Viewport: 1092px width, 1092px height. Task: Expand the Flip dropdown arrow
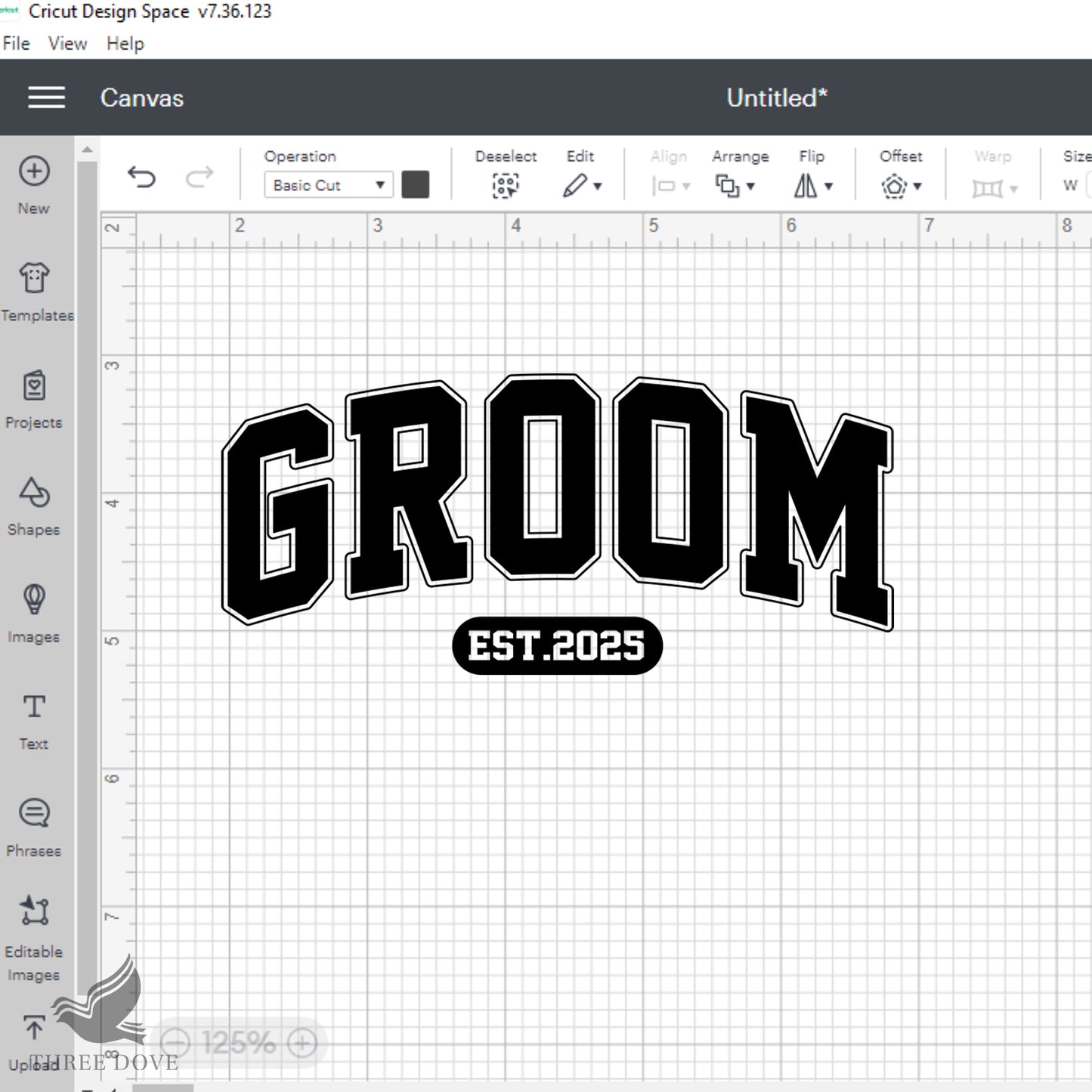(x=829, y=187)
